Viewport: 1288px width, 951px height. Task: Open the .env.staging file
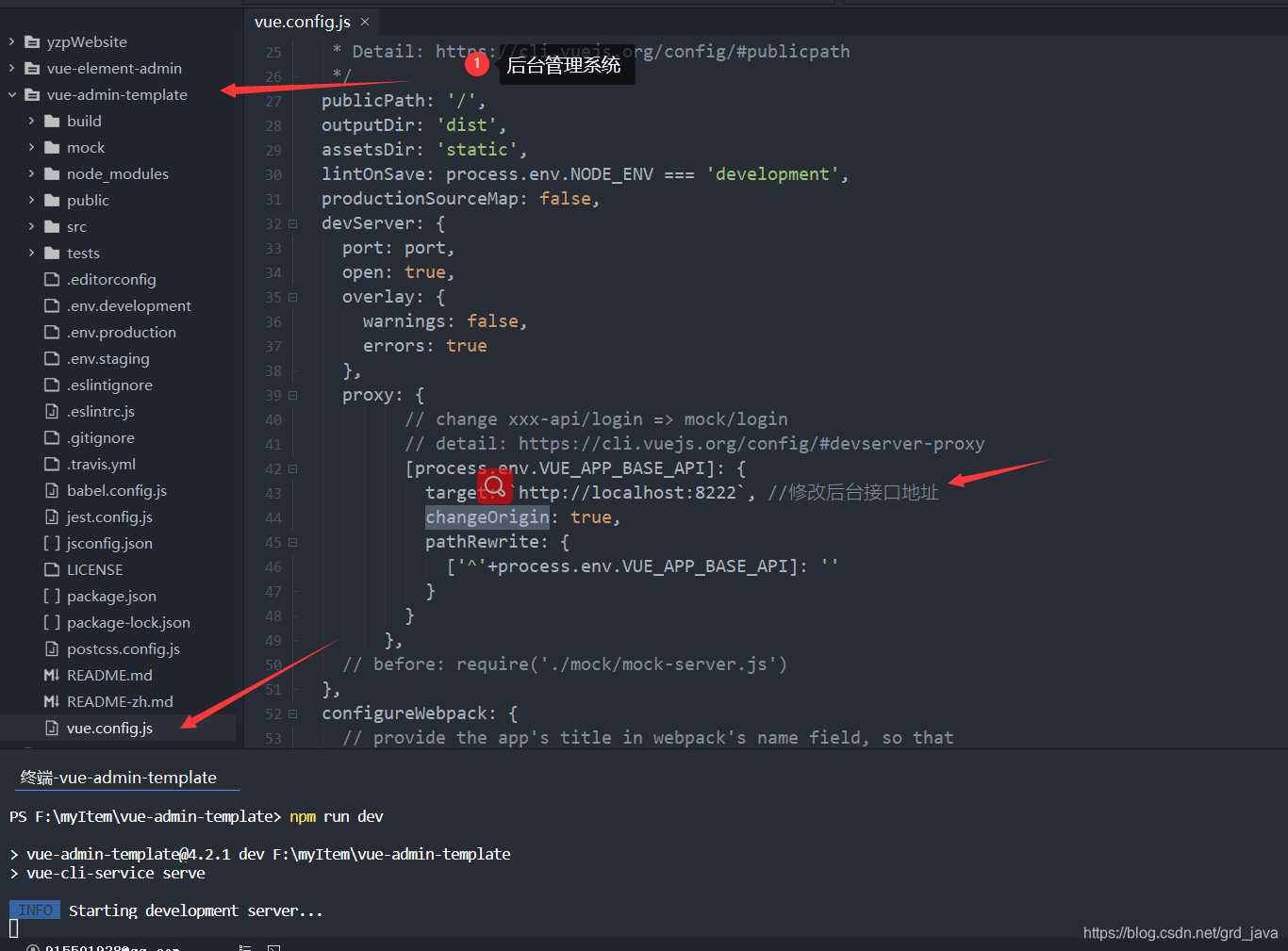[x=108, y=359]
